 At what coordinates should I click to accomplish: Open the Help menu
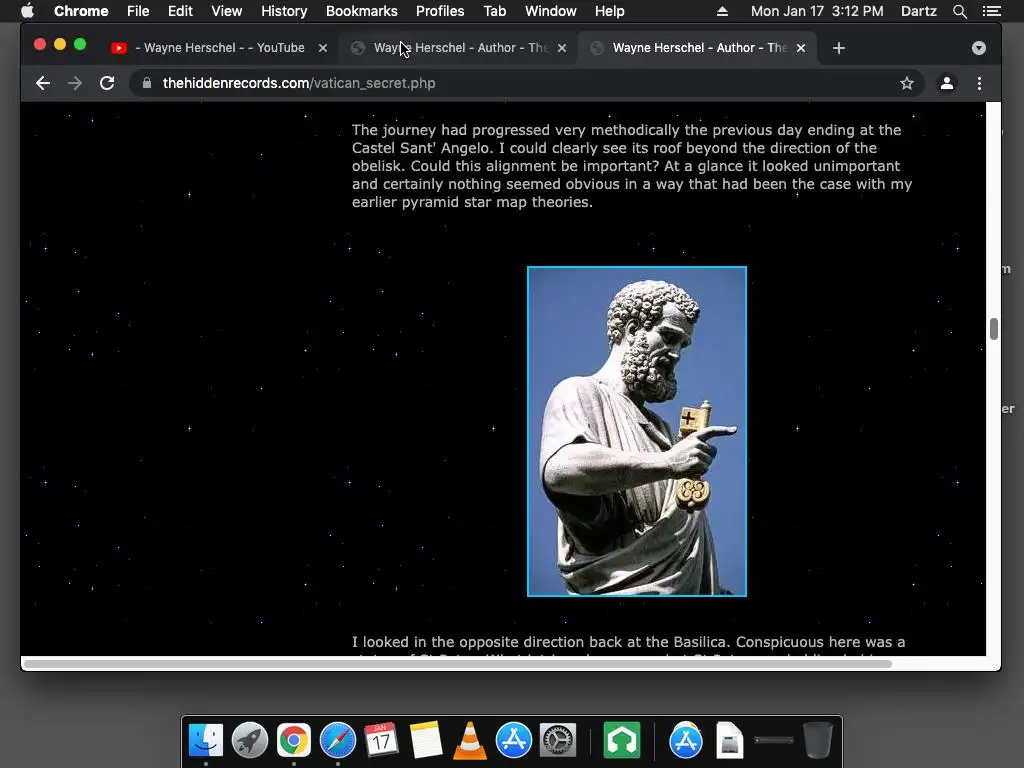609,11
